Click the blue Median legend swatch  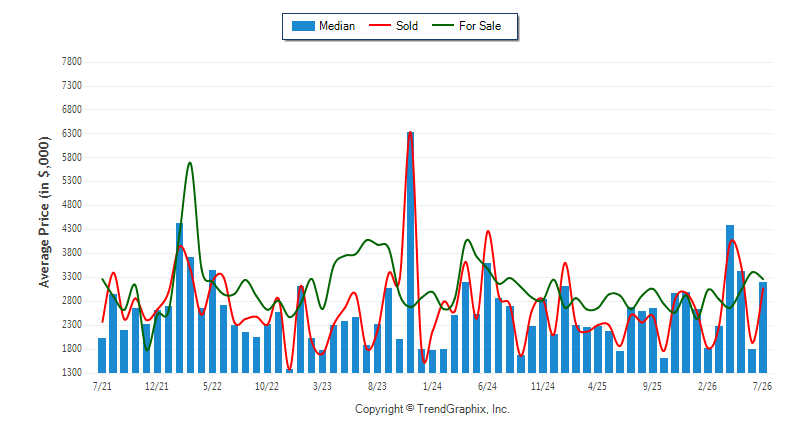pyautogui.click(x=303, y=26)
